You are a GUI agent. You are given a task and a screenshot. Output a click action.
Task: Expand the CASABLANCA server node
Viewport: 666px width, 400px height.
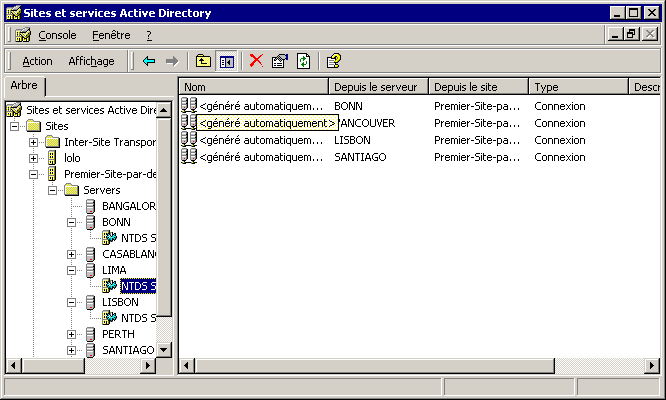point(72,254)
